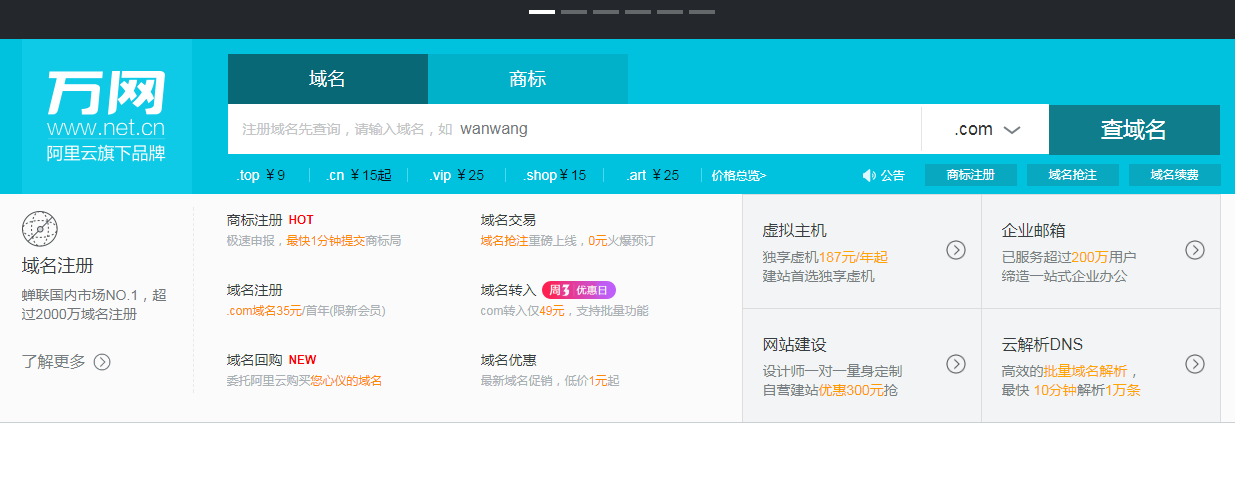
Task: Click text 已服务超过200万用户
Action: point(1069,257)
